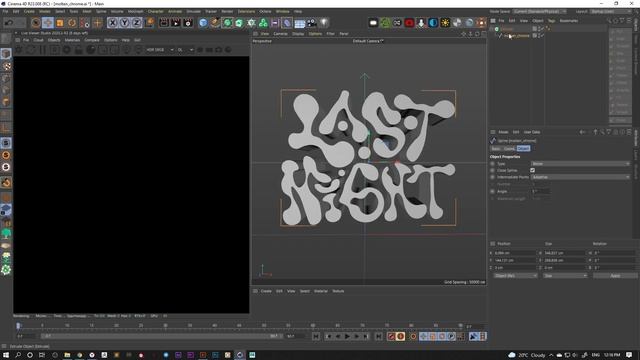This screenshot has height=360, width=640.
Task: Open the Node Space dropdown
Action: pos(540,11)
